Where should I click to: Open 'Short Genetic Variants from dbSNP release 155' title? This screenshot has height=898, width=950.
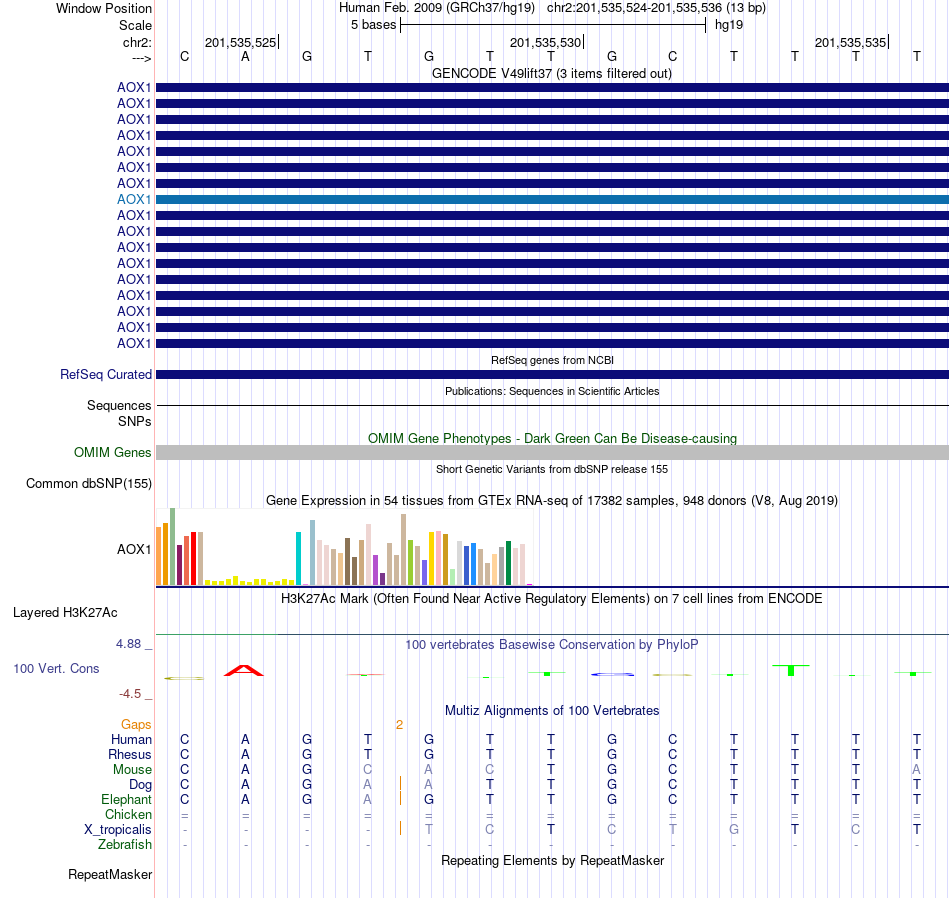pos(552,469)
